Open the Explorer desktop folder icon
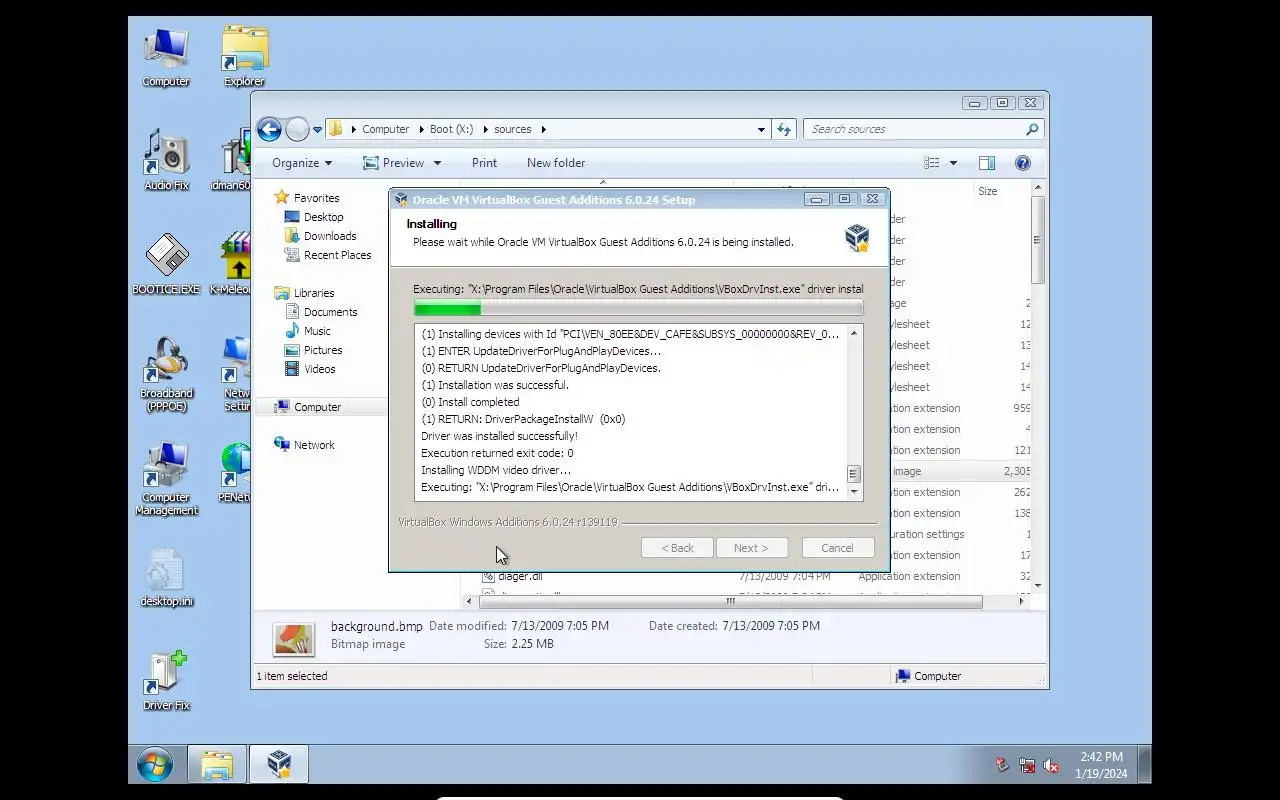This screenshot has width=1280, height=800. pos(244,57)
